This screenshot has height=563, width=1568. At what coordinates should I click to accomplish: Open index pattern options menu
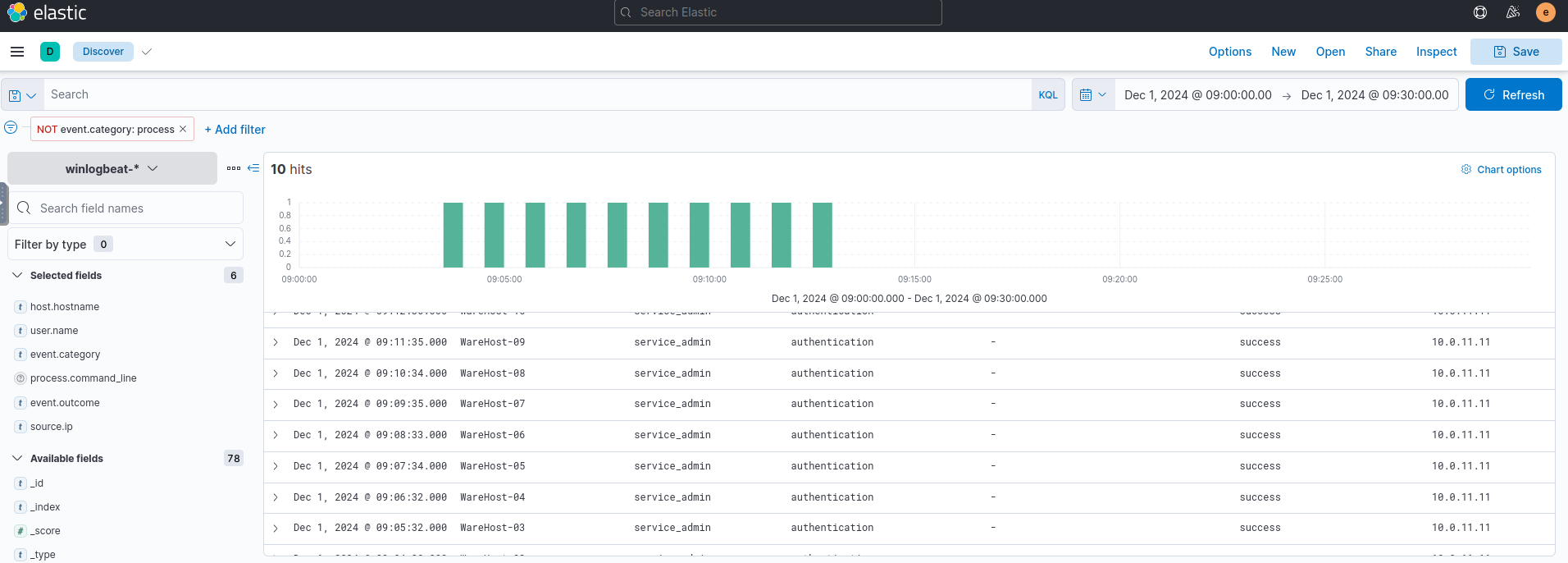pyautogui.click(x=234, y=168)
